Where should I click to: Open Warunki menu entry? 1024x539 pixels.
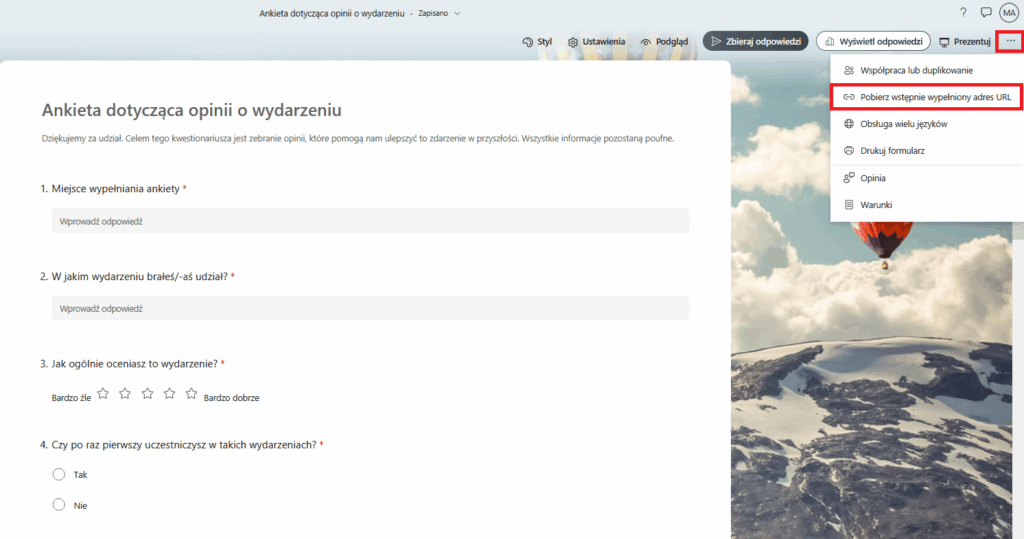[927, 204]
